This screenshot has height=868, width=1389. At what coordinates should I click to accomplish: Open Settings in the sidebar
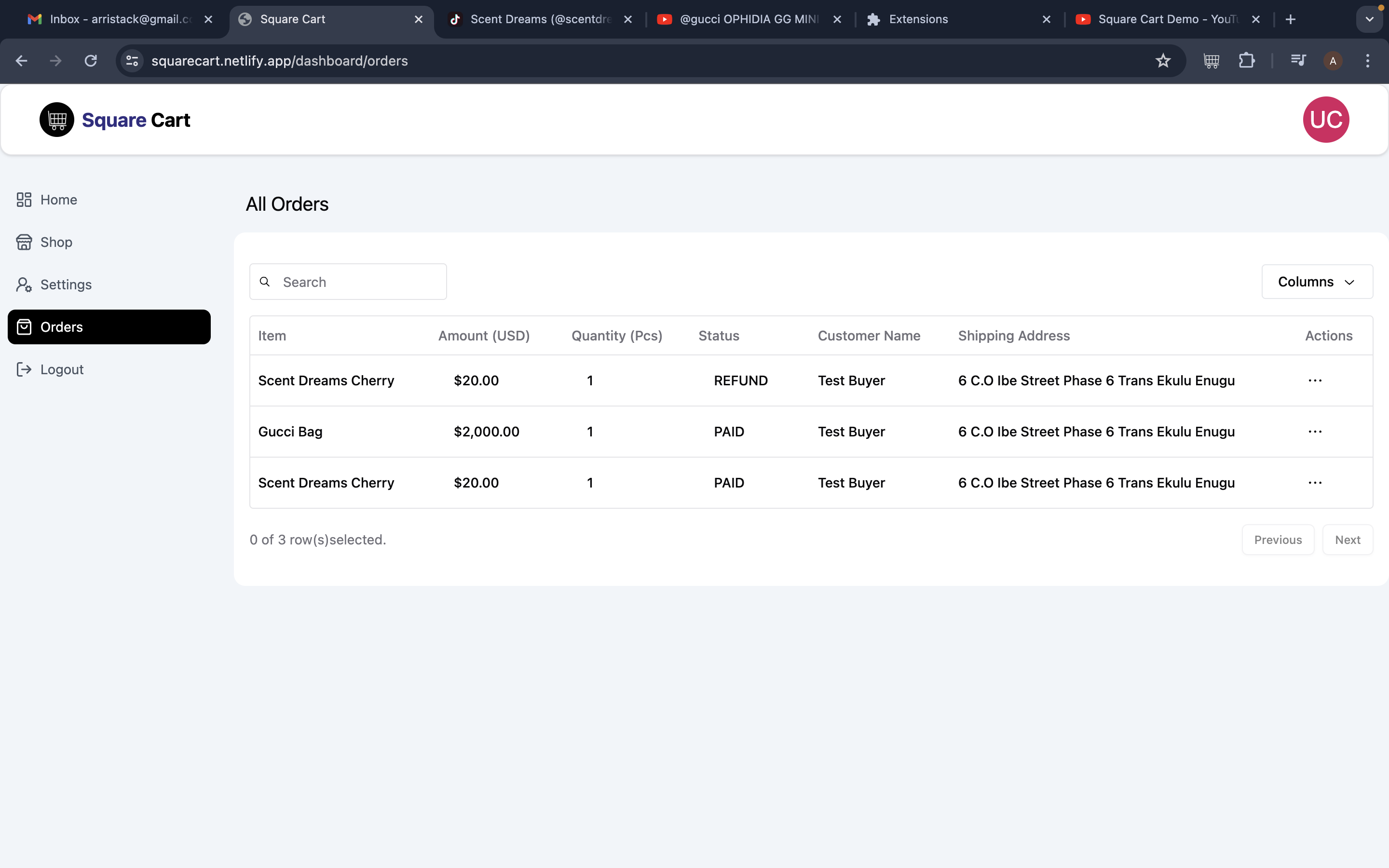pyautogui.click(x=66, y=285)
